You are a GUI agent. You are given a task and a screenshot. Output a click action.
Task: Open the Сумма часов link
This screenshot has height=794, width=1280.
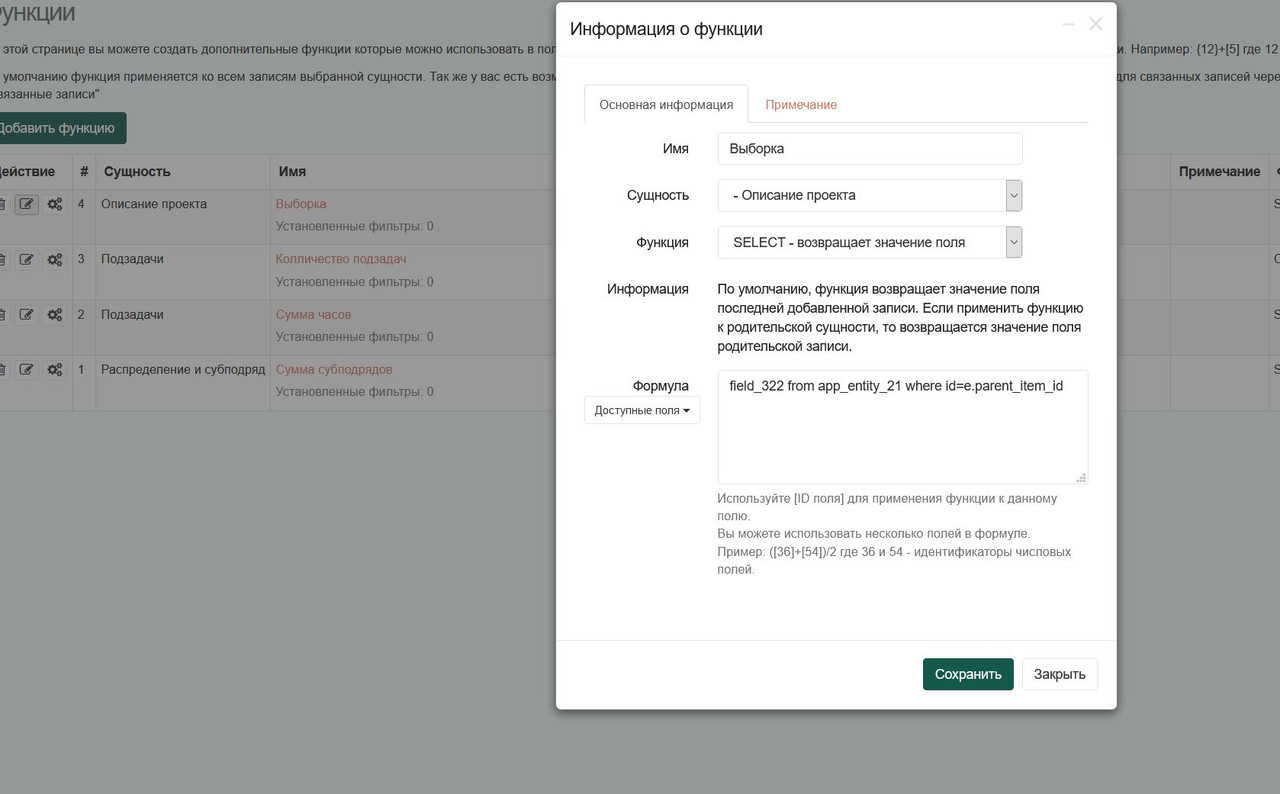tap(314, 314)
